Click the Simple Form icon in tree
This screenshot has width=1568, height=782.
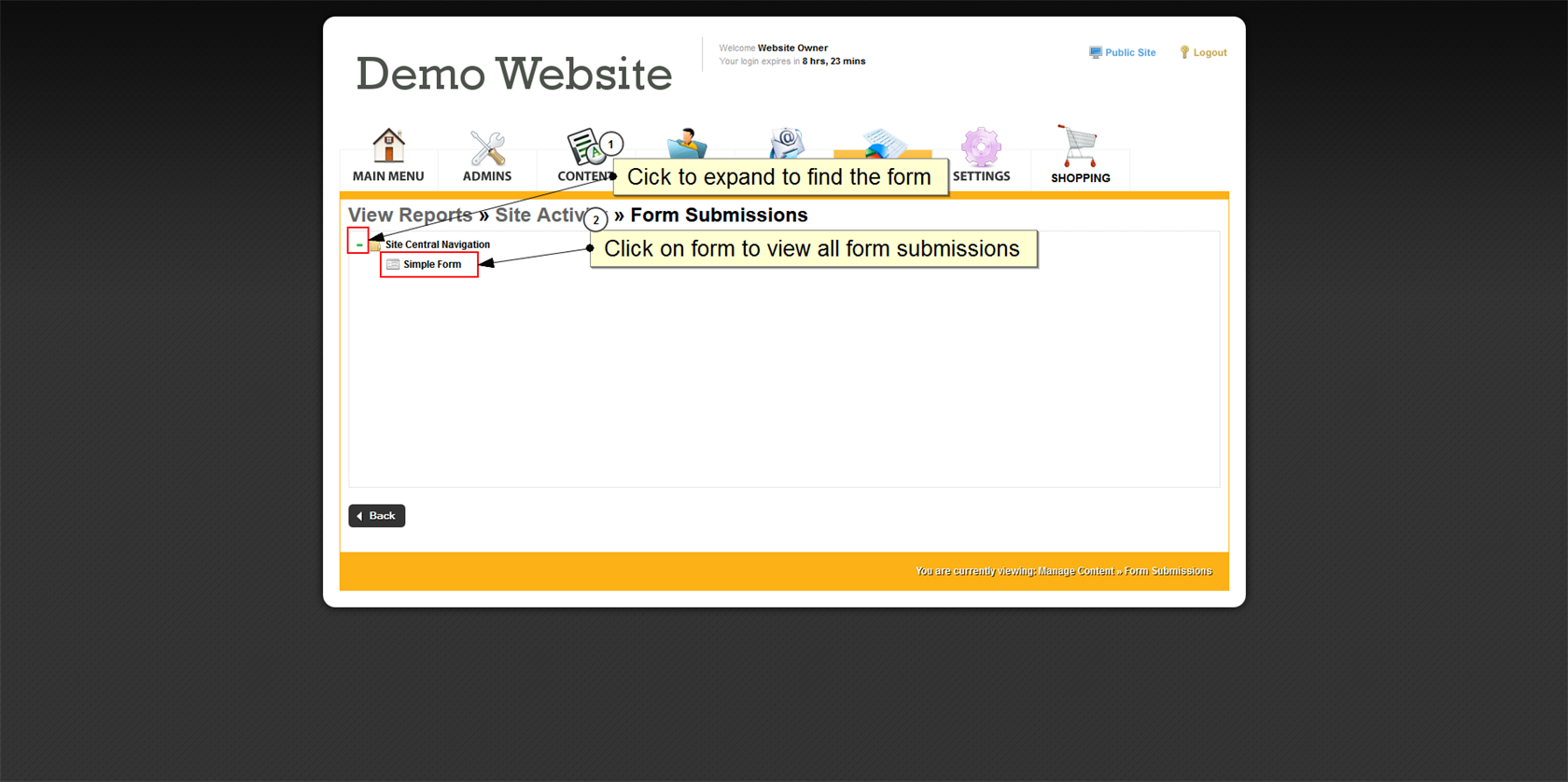(393, 265)
